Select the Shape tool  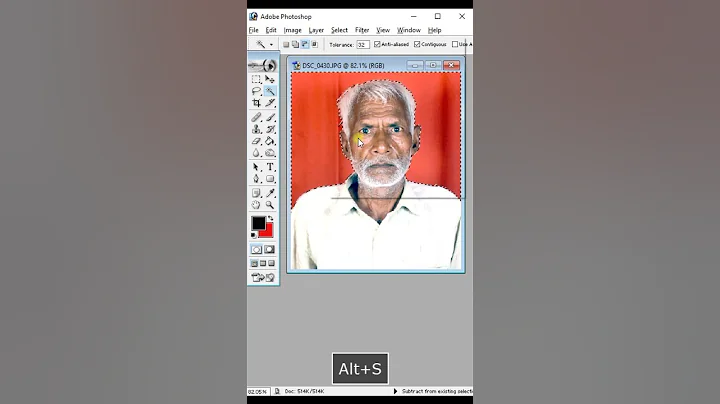pyautogui.click(x=270, y=179)
